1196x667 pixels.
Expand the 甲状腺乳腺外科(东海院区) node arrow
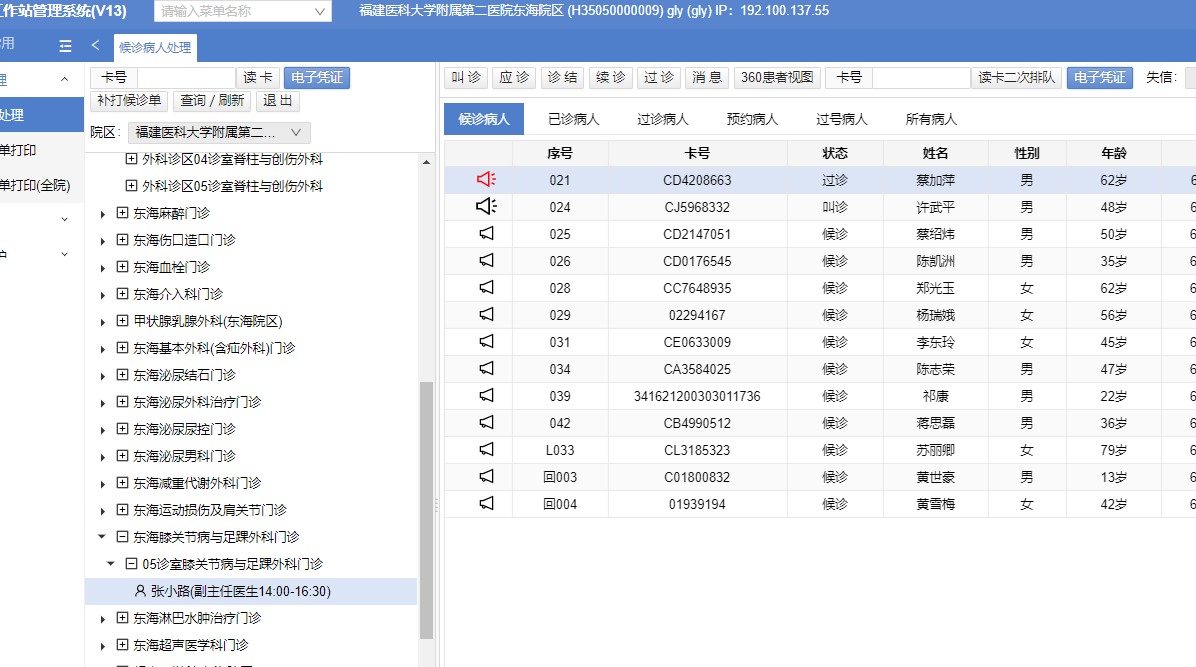(103, 322)
